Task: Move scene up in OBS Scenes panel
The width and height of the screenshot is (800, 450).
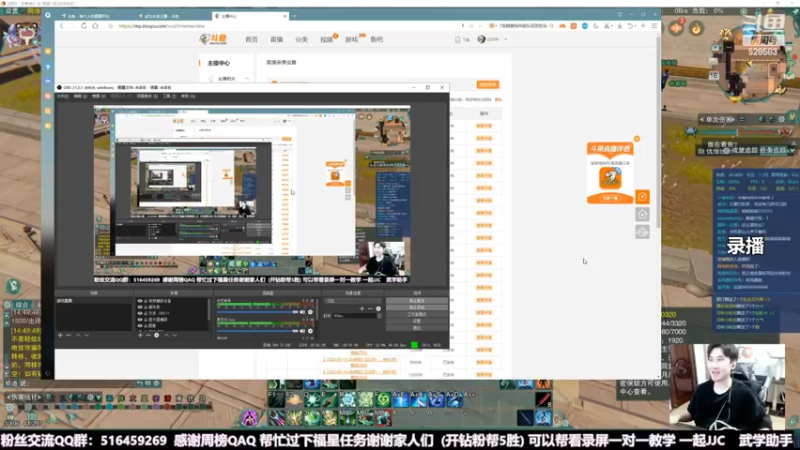Action: coord(78,335)
